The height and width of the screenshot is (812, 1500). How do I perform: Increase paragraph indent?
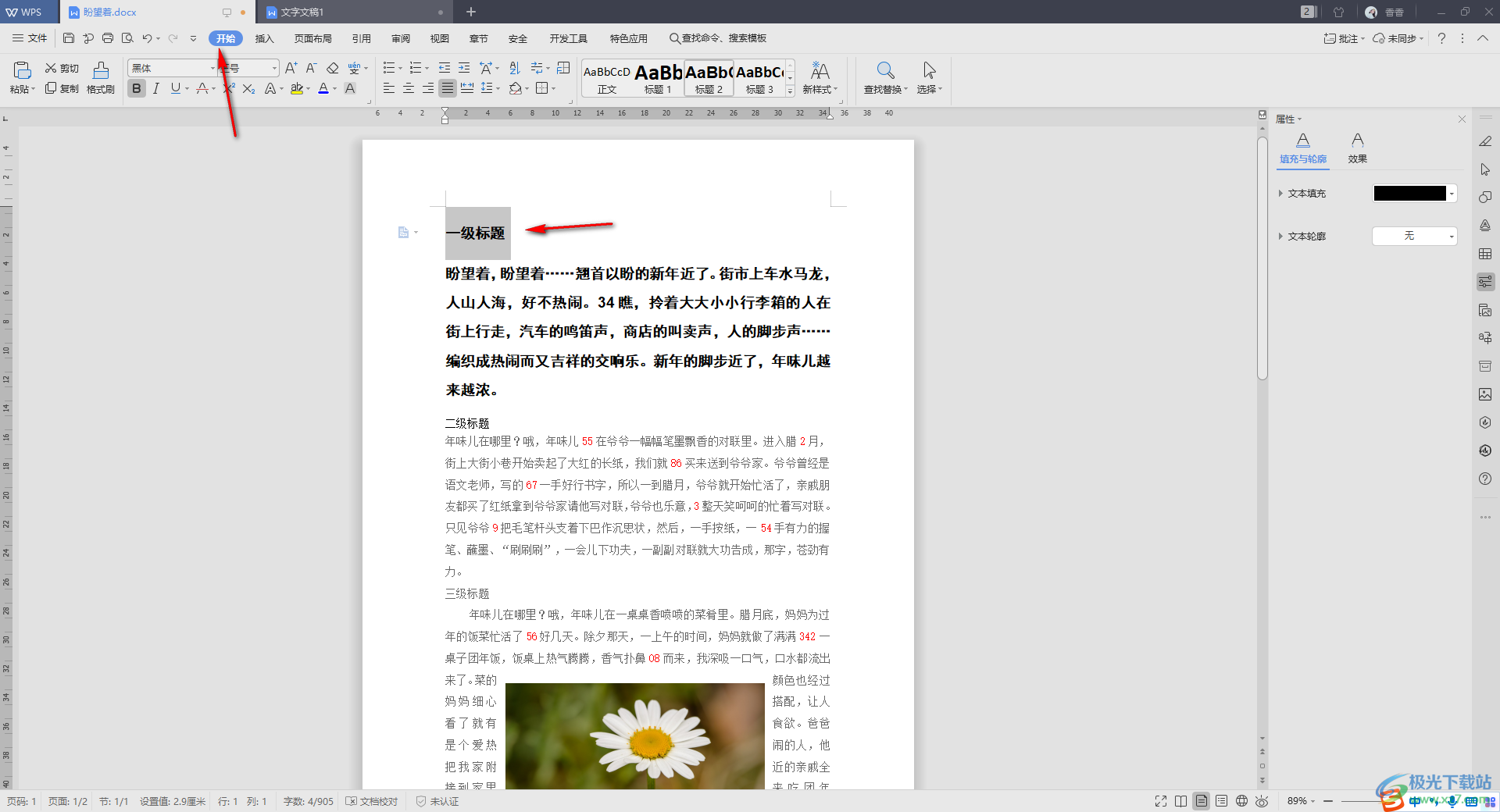[464, 69]
